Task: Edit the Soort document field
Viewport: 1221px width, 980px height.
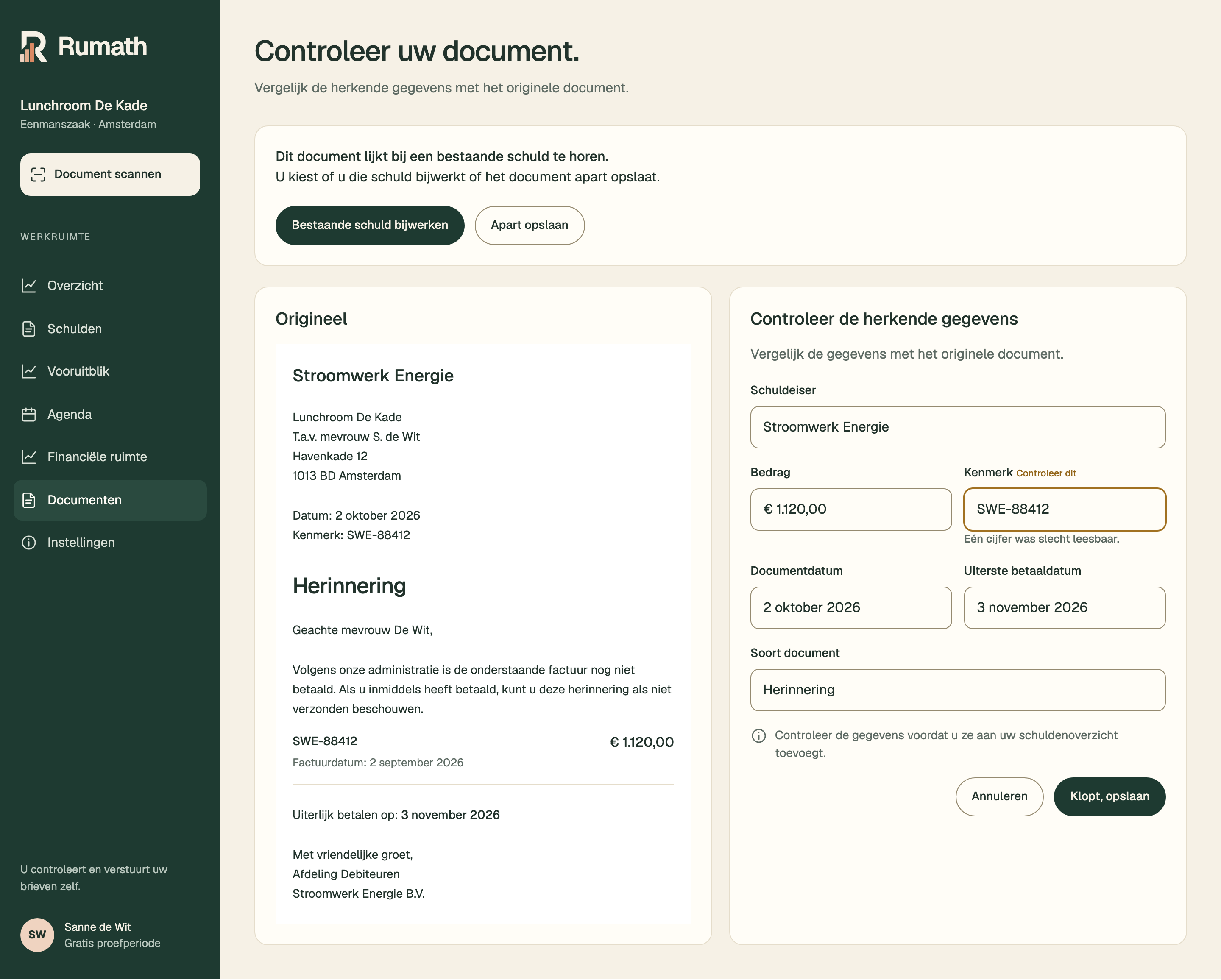Action: [x=958, y=690]
